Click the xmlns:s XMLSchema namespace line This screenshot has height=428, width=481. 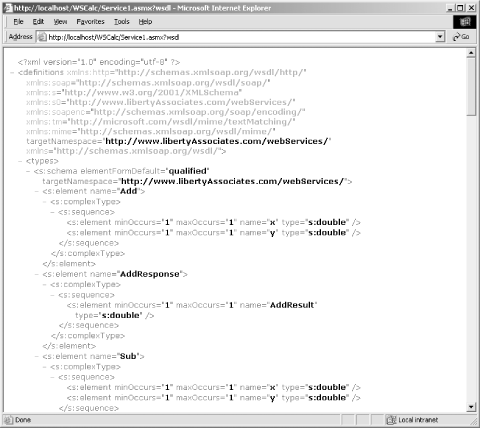pos(134,92)
